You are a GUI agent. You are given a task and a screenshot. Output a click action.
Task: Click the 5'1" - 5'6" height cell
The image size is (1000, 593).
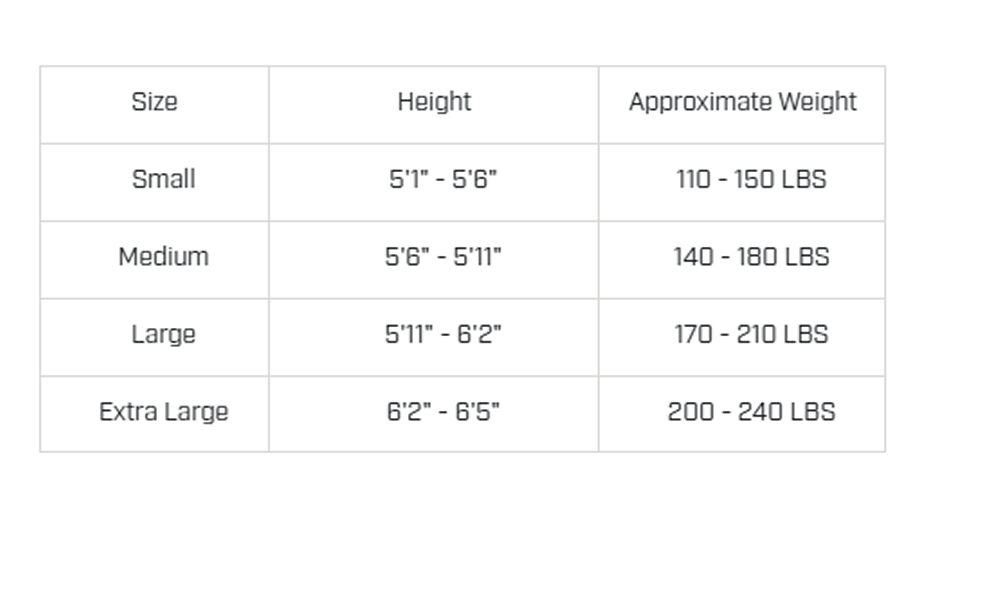(x=443, y=180)
